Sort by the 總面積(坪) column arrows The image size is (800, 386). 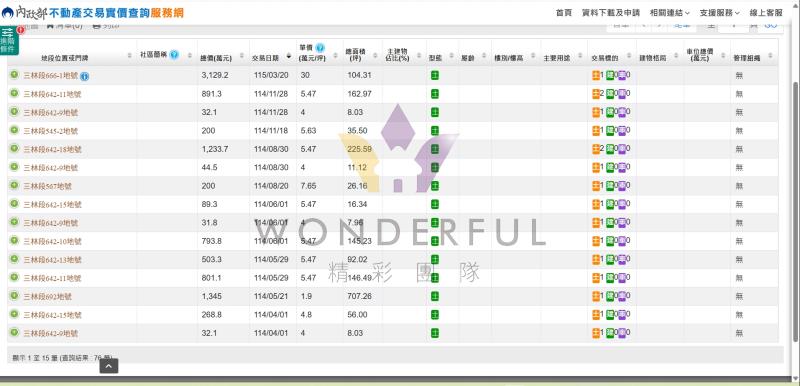[x=375, y=56]
